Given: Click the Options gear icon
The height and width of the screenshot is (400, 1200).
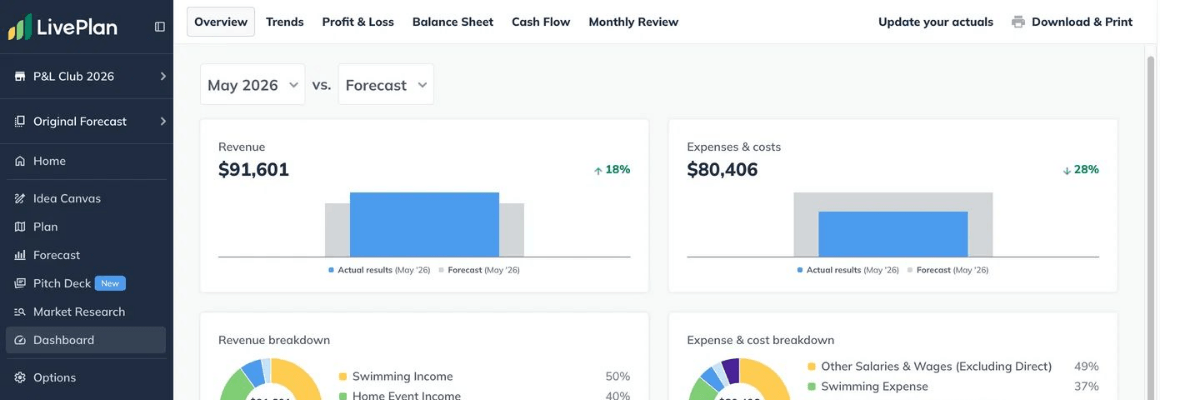Looking at the screenshot, I should 20,377.
